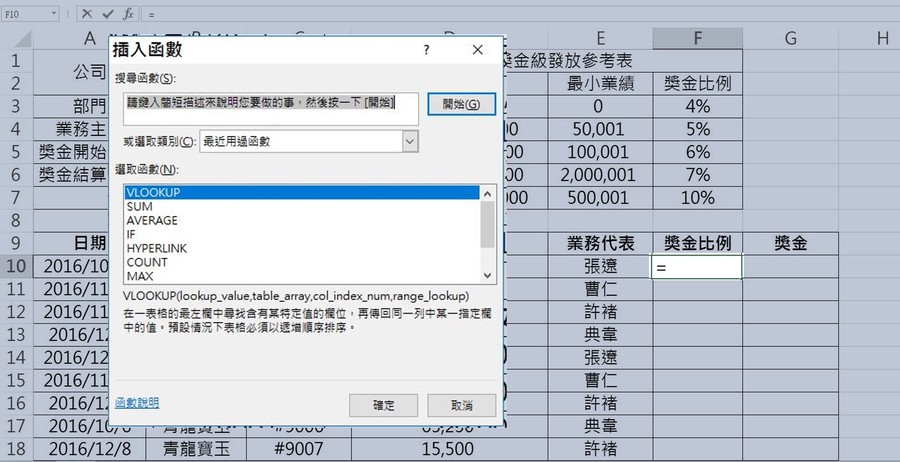Click cell E13 典韋
The height and width of the screenshot is (462, 900).
[x=600, y=335]
